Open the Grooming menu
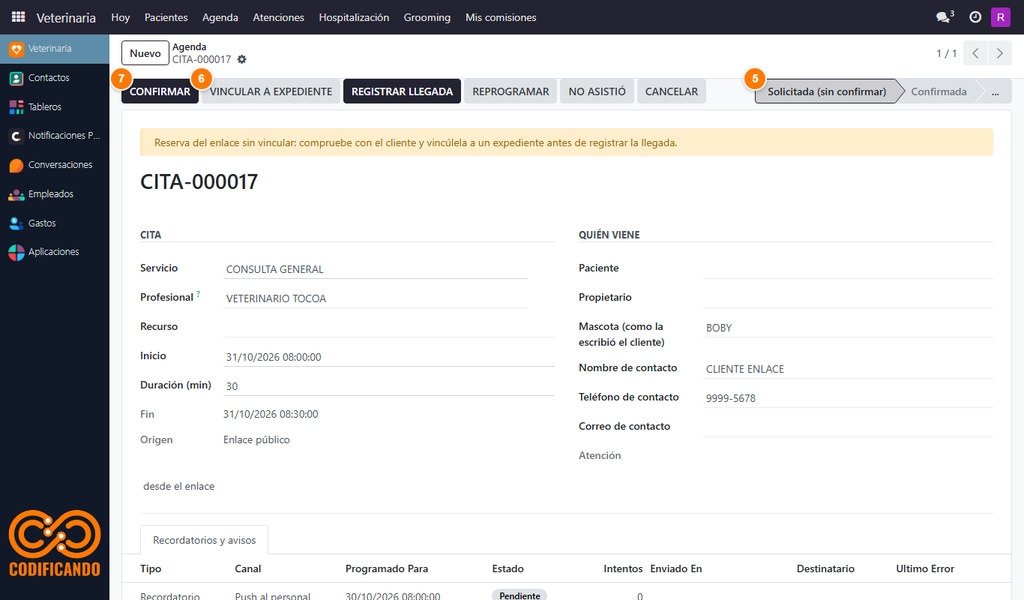Viewport: 1024px width, 600px height. click(x=427, y=18)
